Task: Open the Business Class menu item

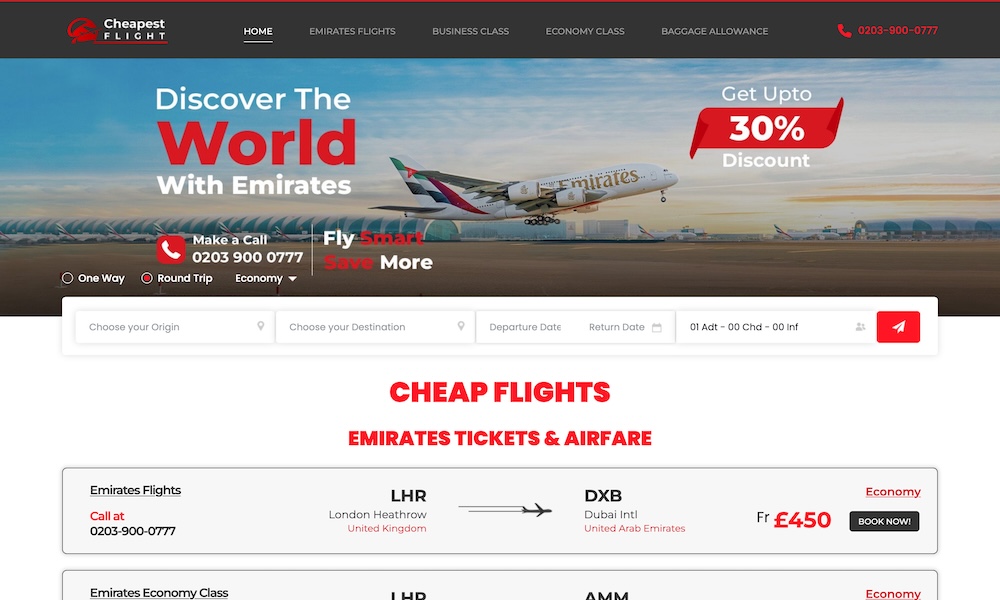Action: (470, 31)
